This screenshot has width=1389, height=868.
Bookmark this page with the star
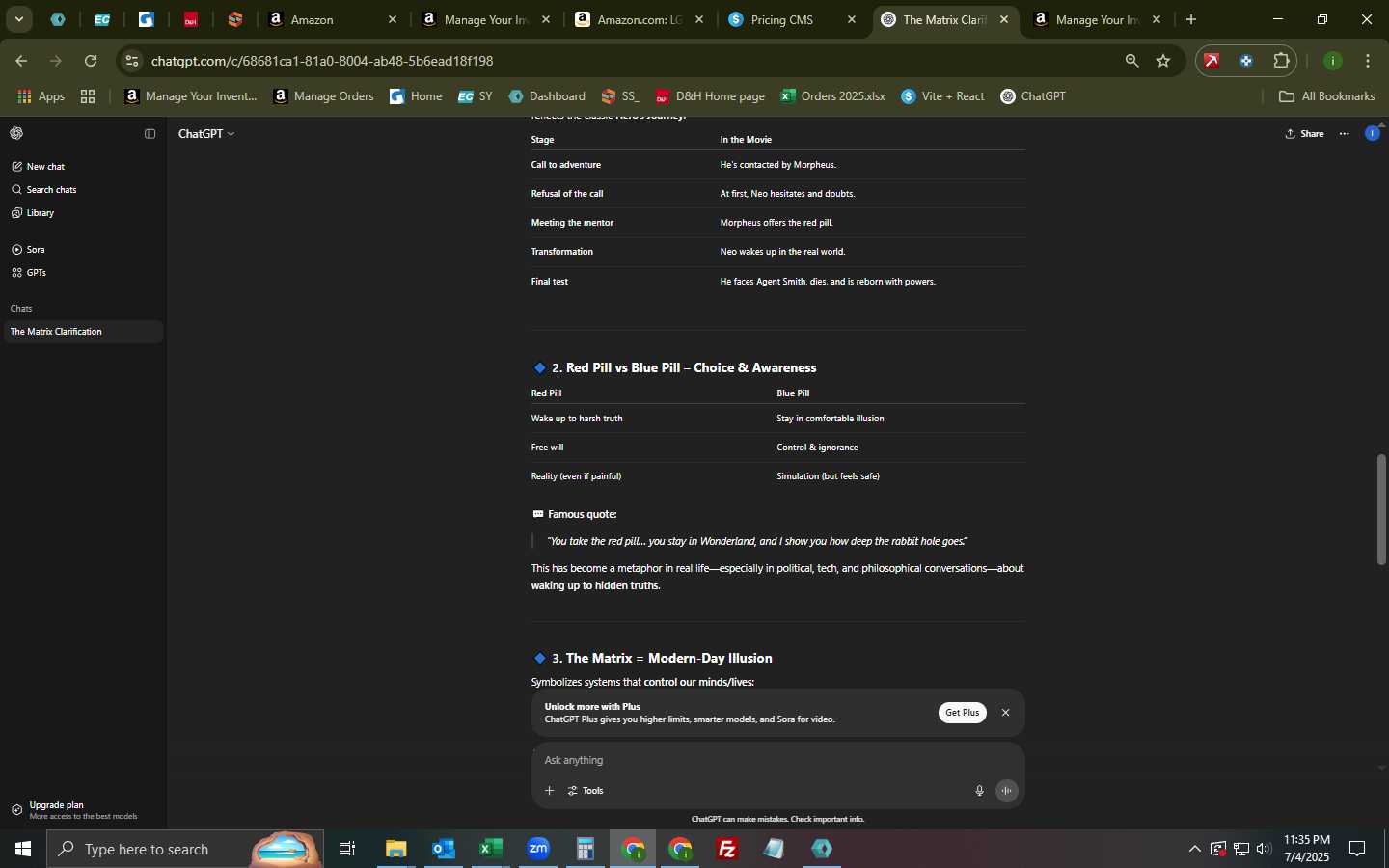[x=1163, y=61]
